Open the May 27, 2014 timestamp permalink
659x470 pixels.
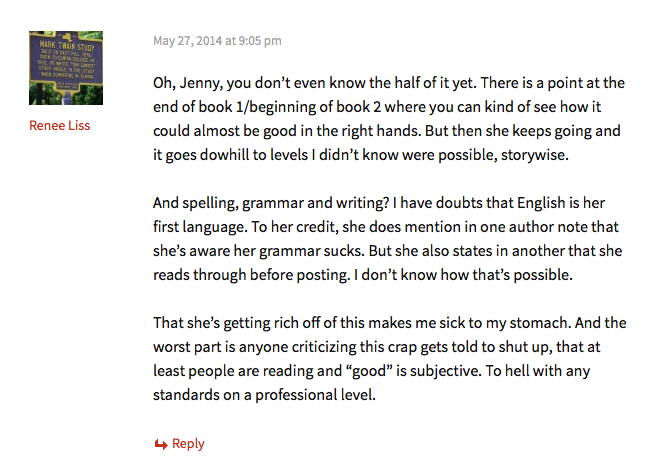217,41
